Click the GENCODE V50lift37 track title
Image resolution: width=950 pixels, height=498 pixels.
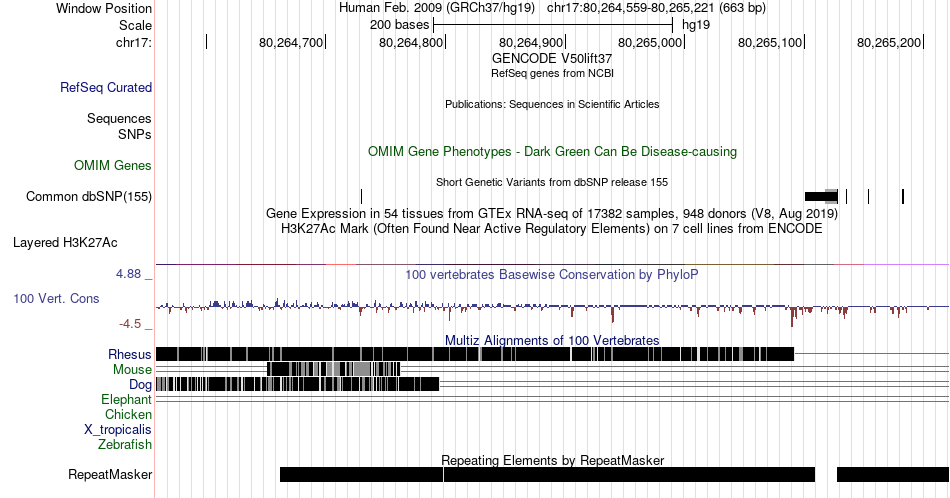pyautogui.click(x=552, y=59)
